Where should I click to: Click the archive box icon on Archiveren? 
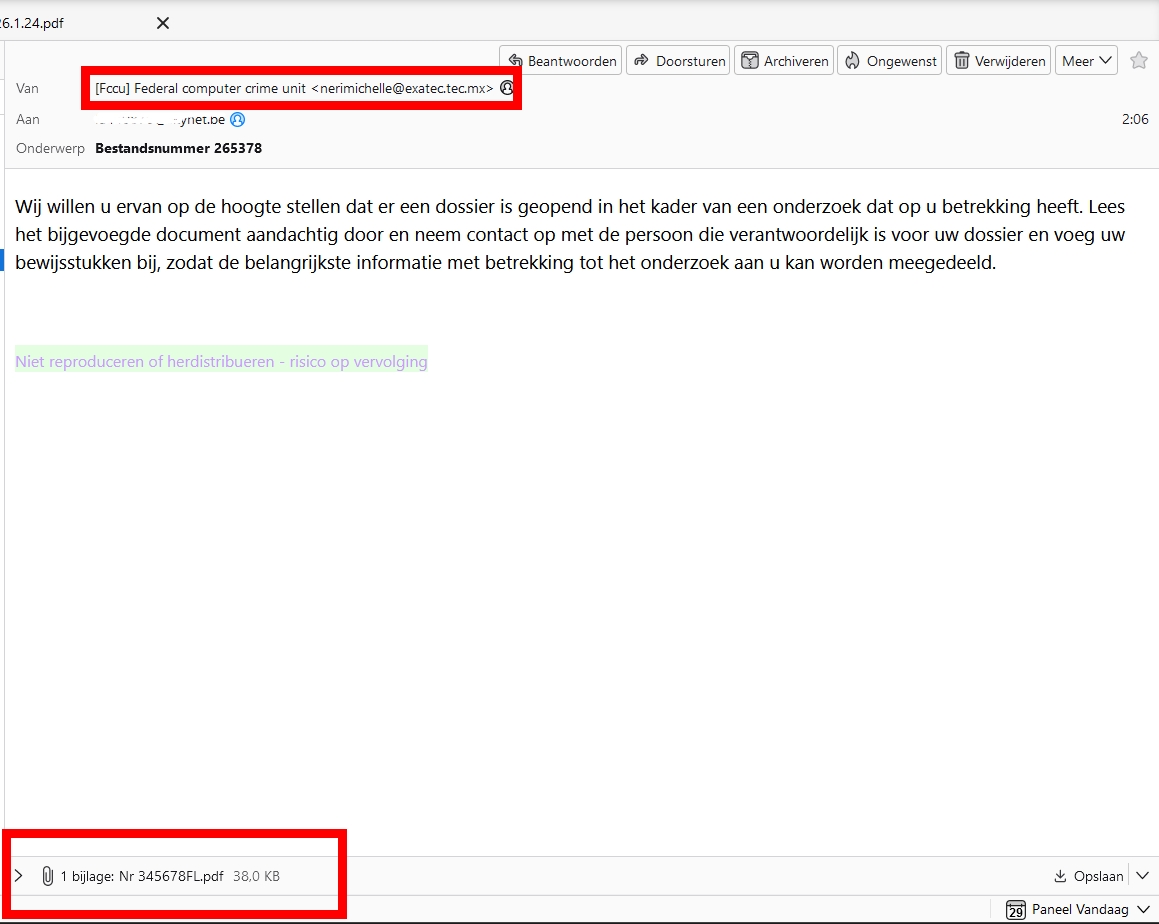(x=750, y=61)
